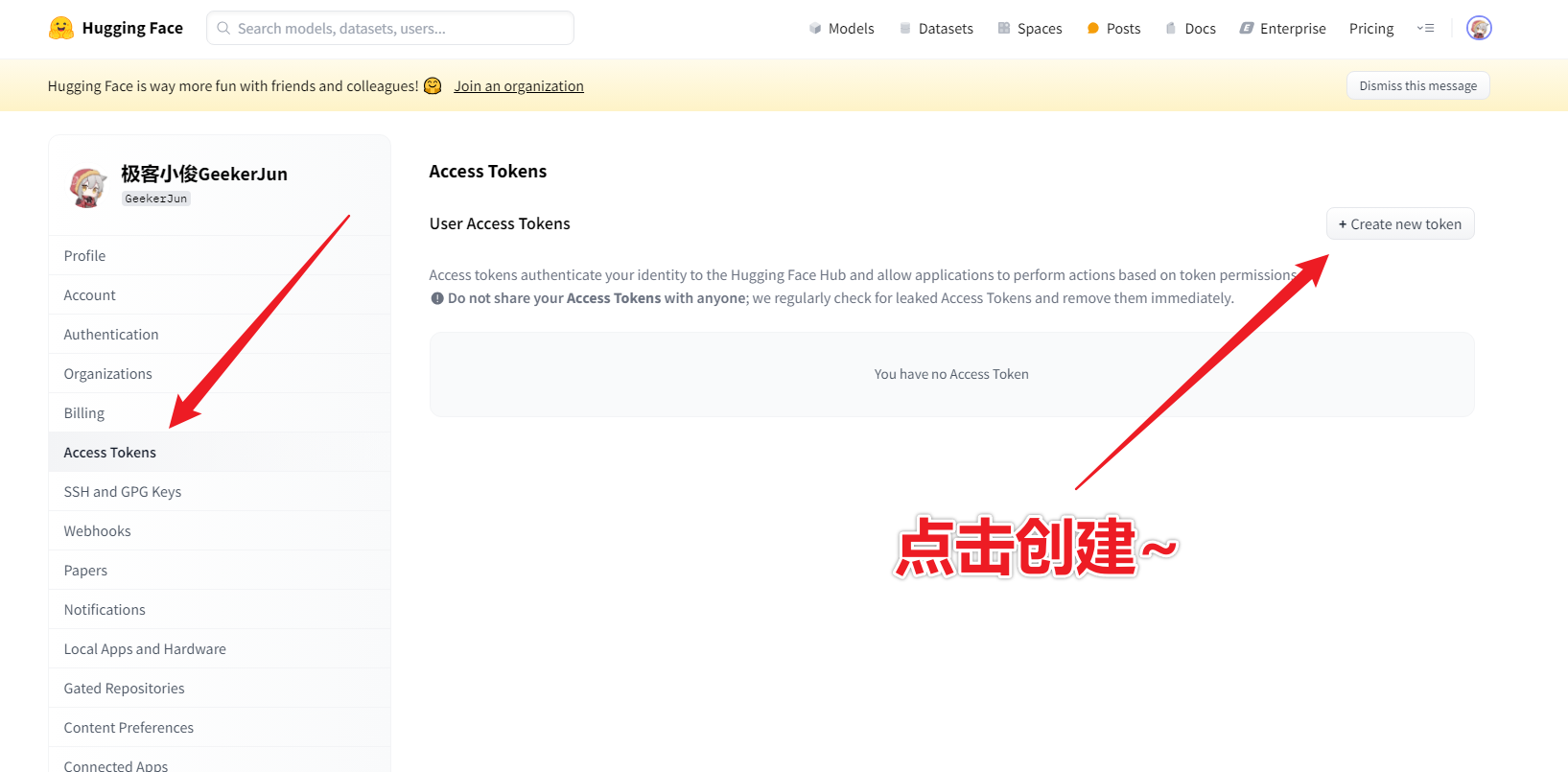Expand the more menu list icon
This screenshot has height=772, width=1568.
coord(1426,28)
